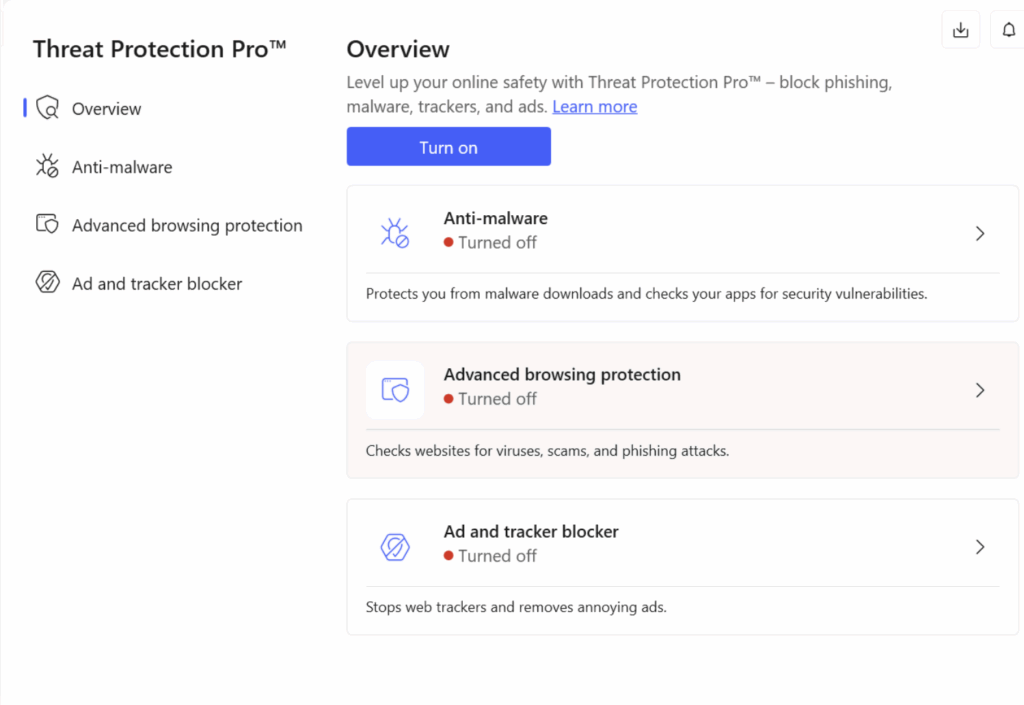Select the Overview shield icon in sidebar
Screen dimensions: 1024x705
(47, 108)
